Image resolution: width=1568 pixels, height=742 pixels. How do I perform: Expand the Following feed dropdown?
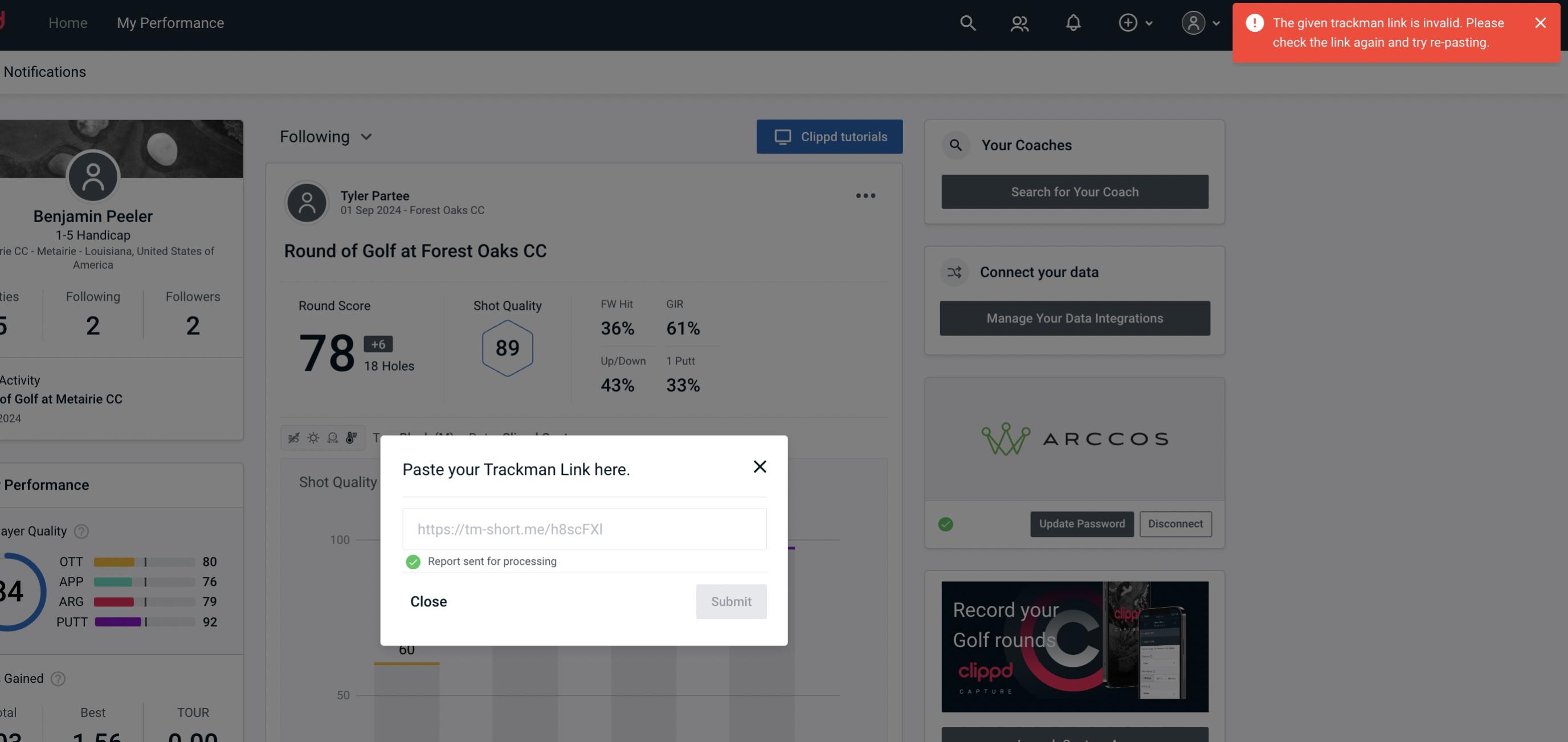326,136
